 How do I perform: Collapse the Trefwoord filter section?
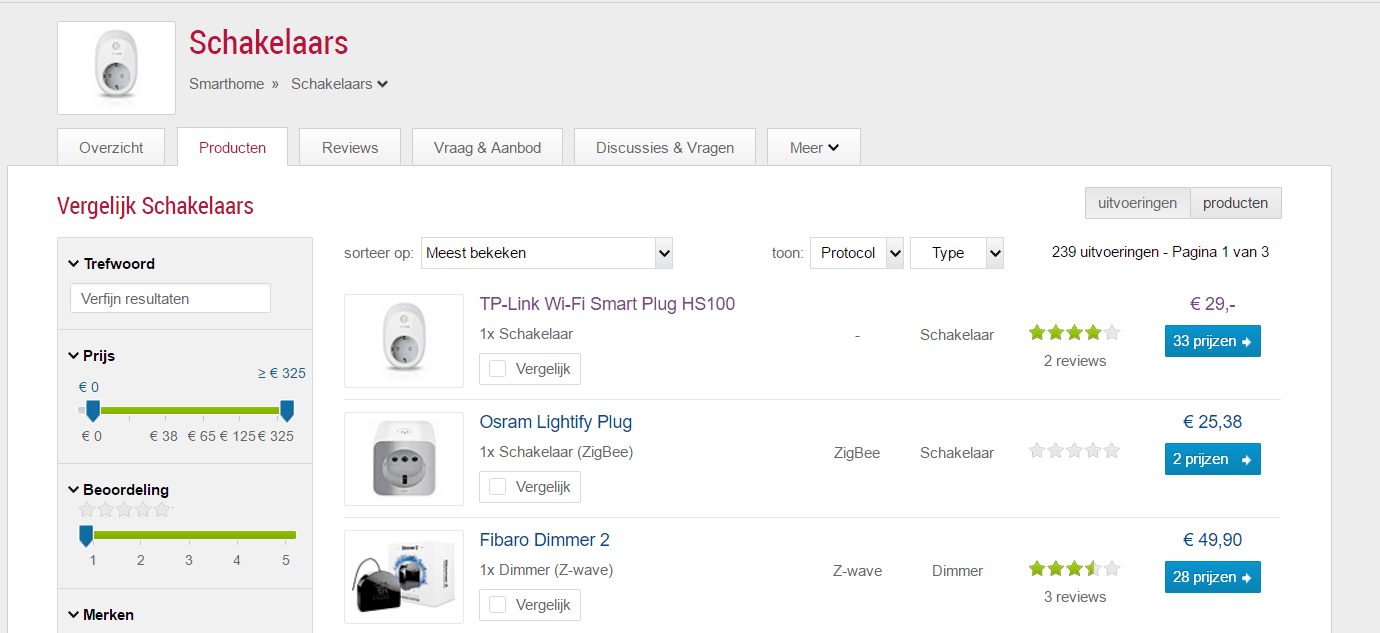coord(111,264)
